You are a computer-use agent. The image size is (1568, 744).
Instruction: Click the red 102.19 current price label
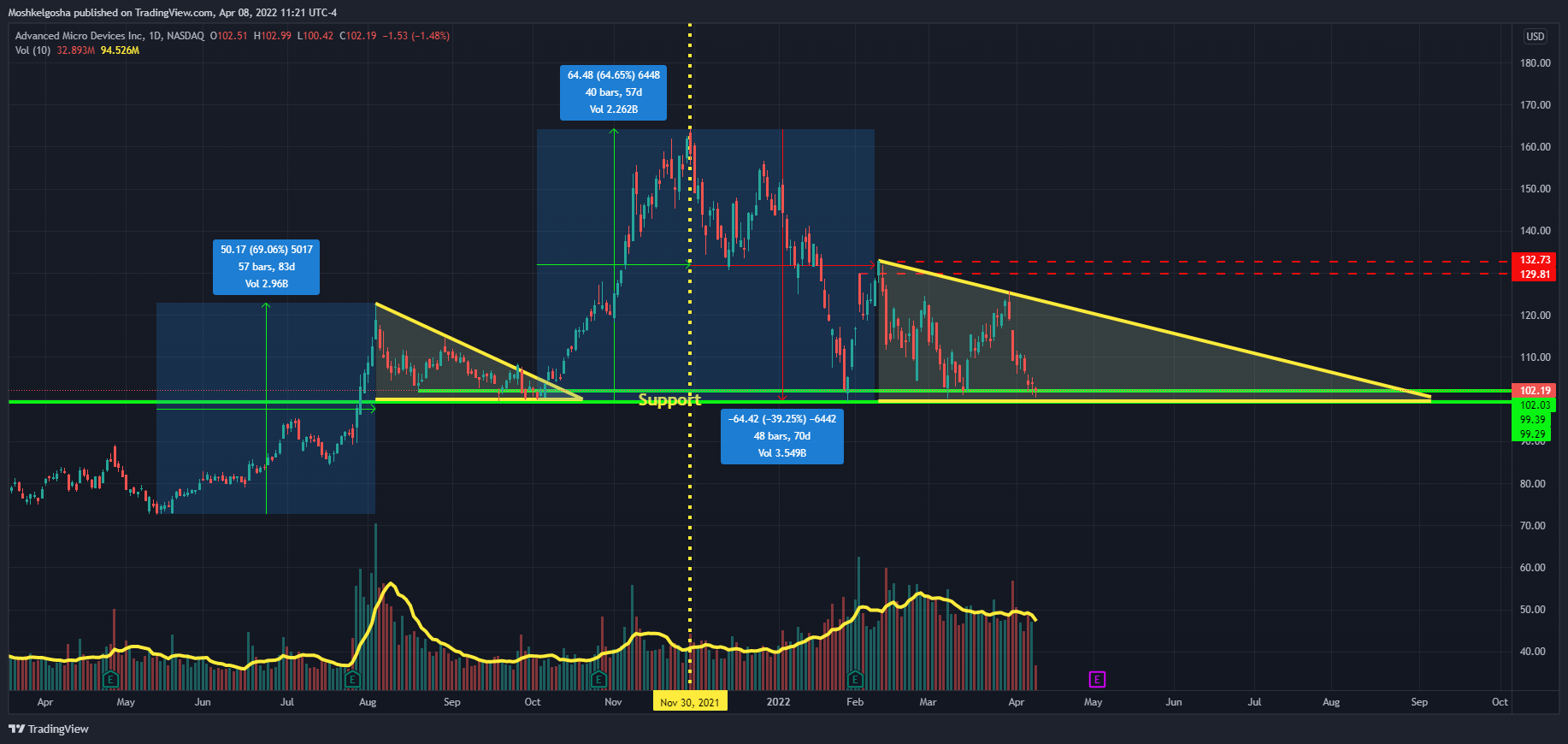[x=1534, y=391]
